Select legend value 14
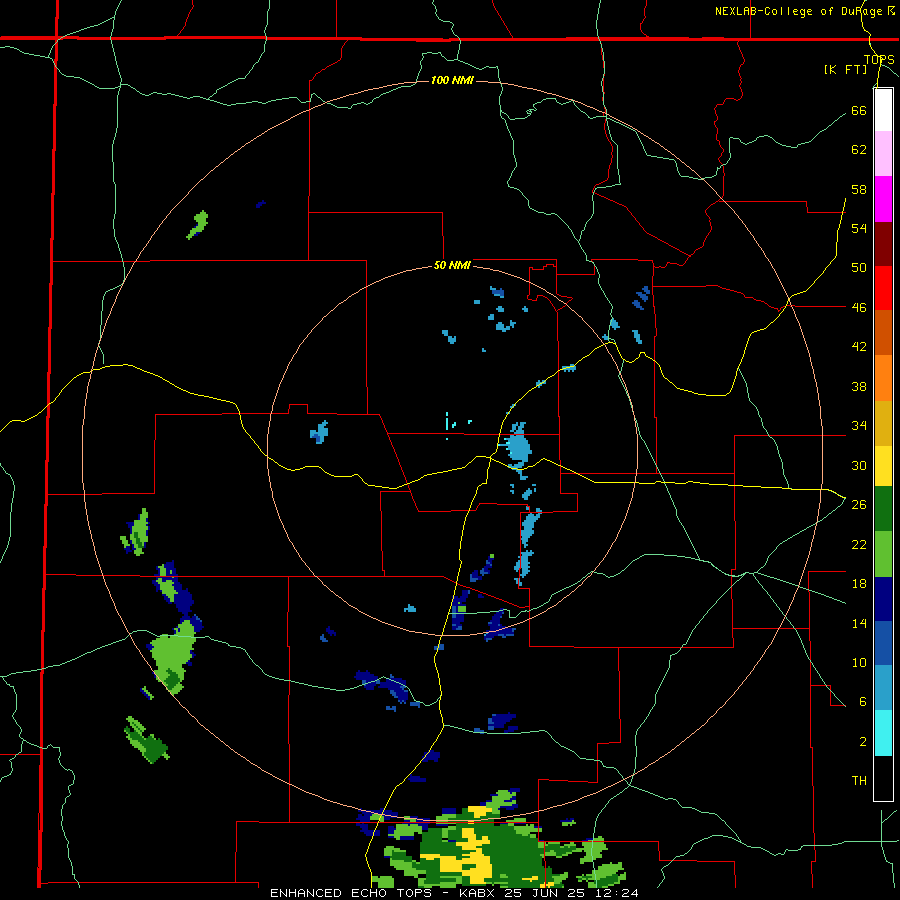 click(859, 623)
